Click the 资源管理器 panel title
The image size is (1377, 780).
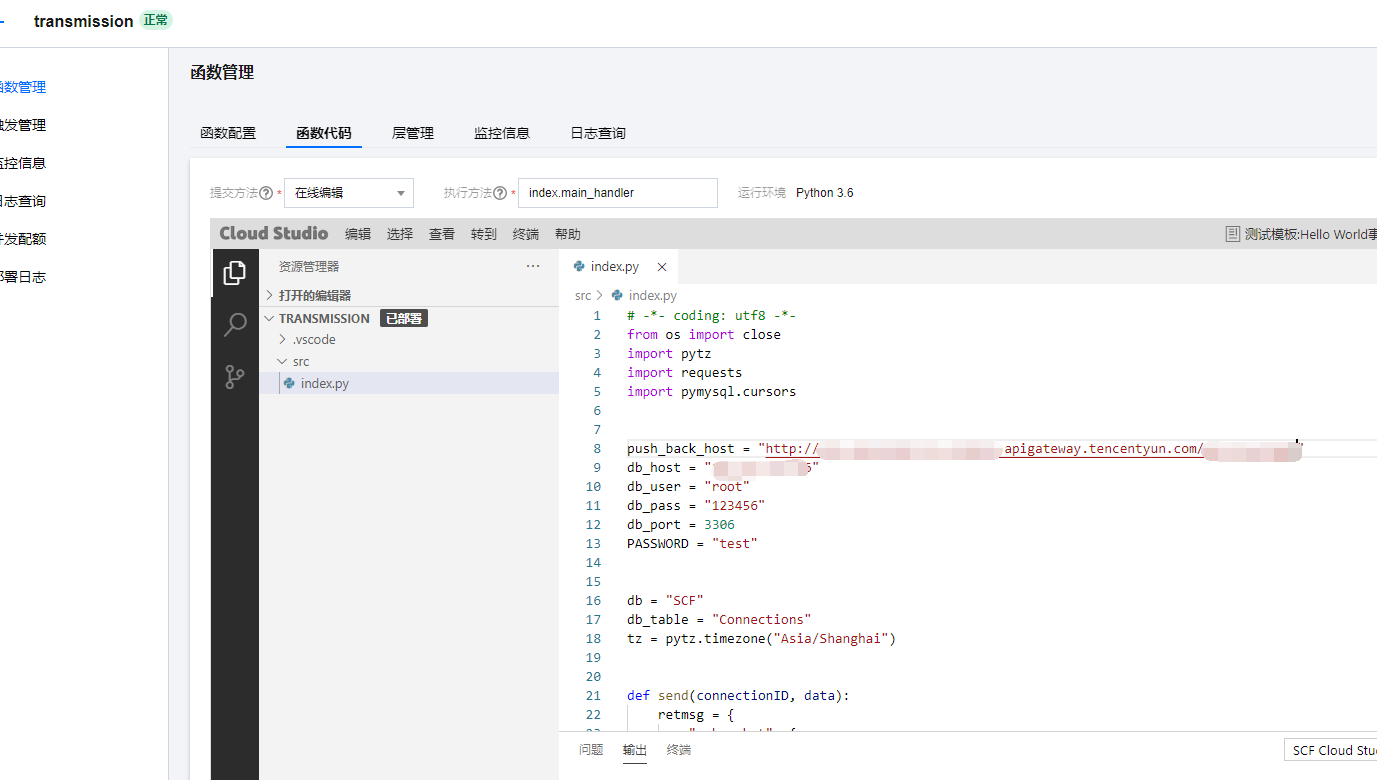click(x=309, y=266)
